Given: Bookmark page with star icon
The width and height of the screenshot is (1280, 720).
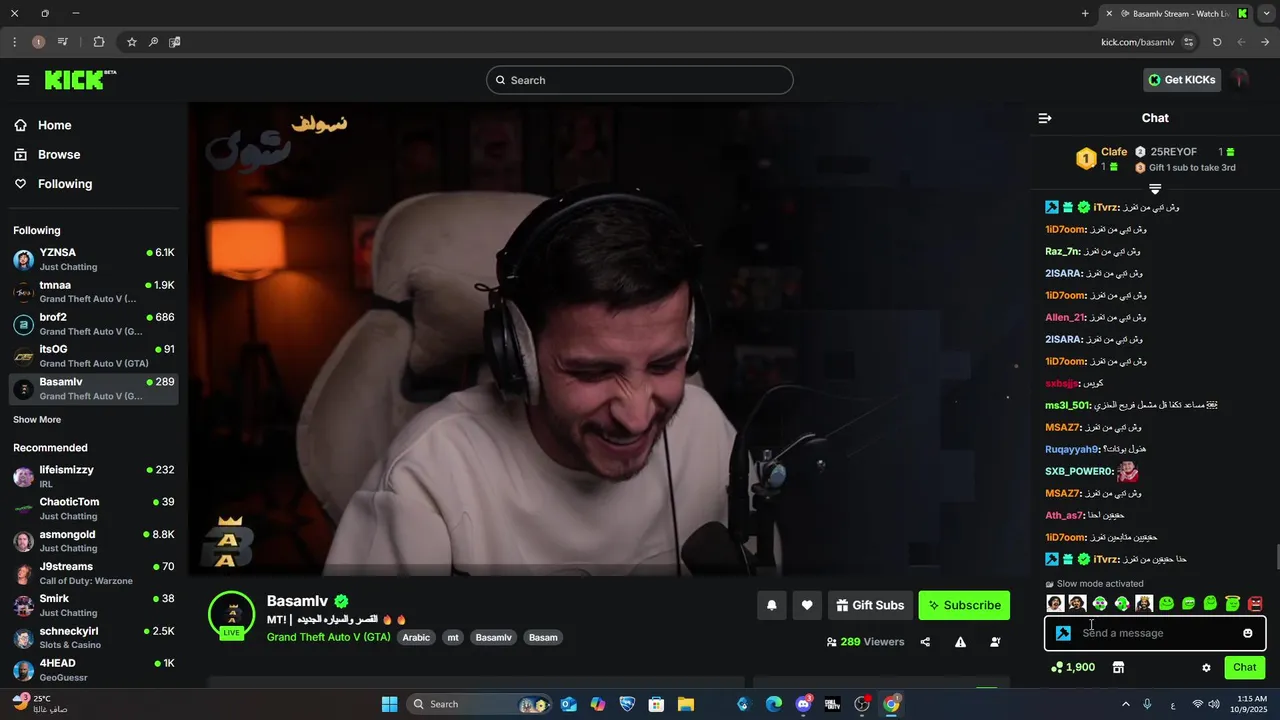Looking at the screenshot, I should tap(131, 42).
